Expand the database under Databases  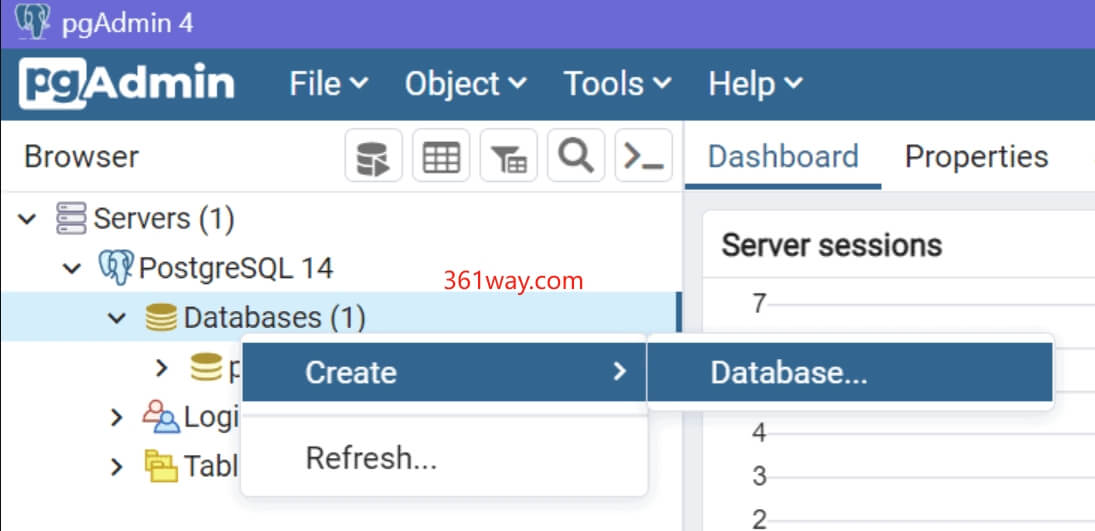162,368
